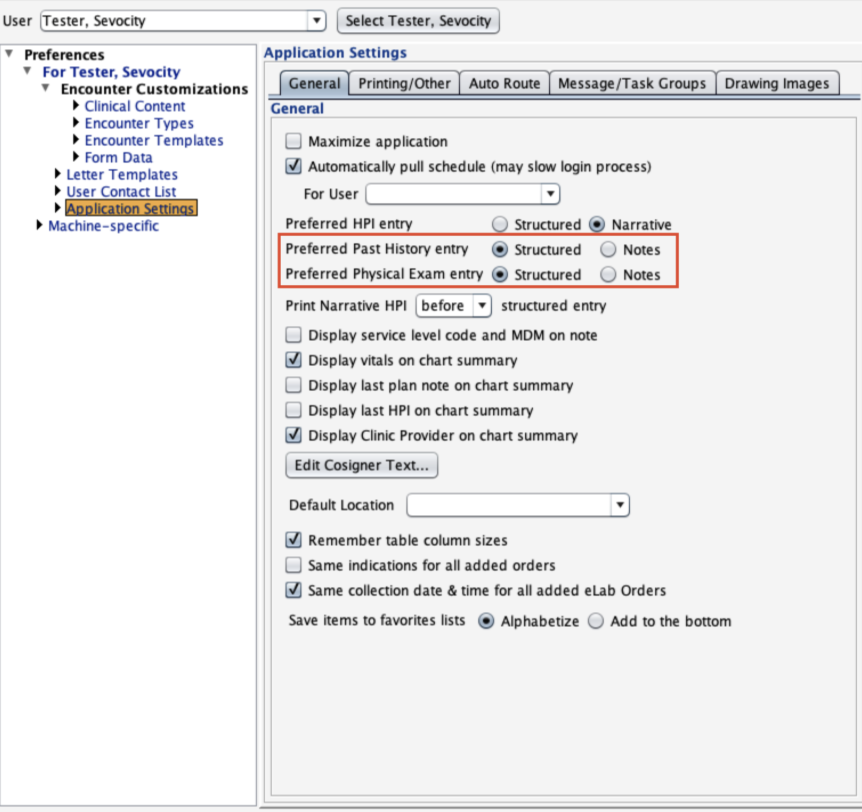Select Structured for Preferred HPI entry
This screenshot has width=862, height=812.
coord(500,224)
